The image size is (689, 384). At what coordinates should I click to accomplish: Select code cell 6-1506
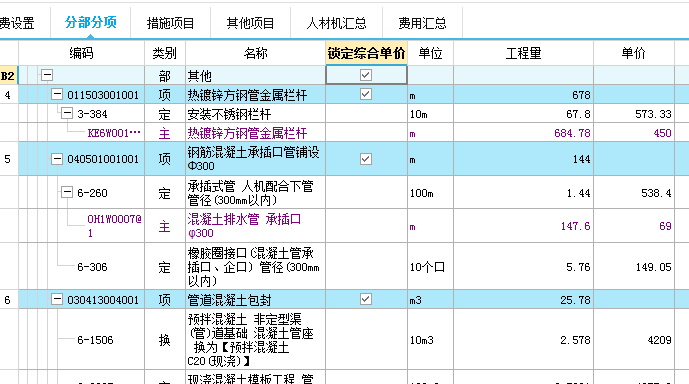coord(95,340)
